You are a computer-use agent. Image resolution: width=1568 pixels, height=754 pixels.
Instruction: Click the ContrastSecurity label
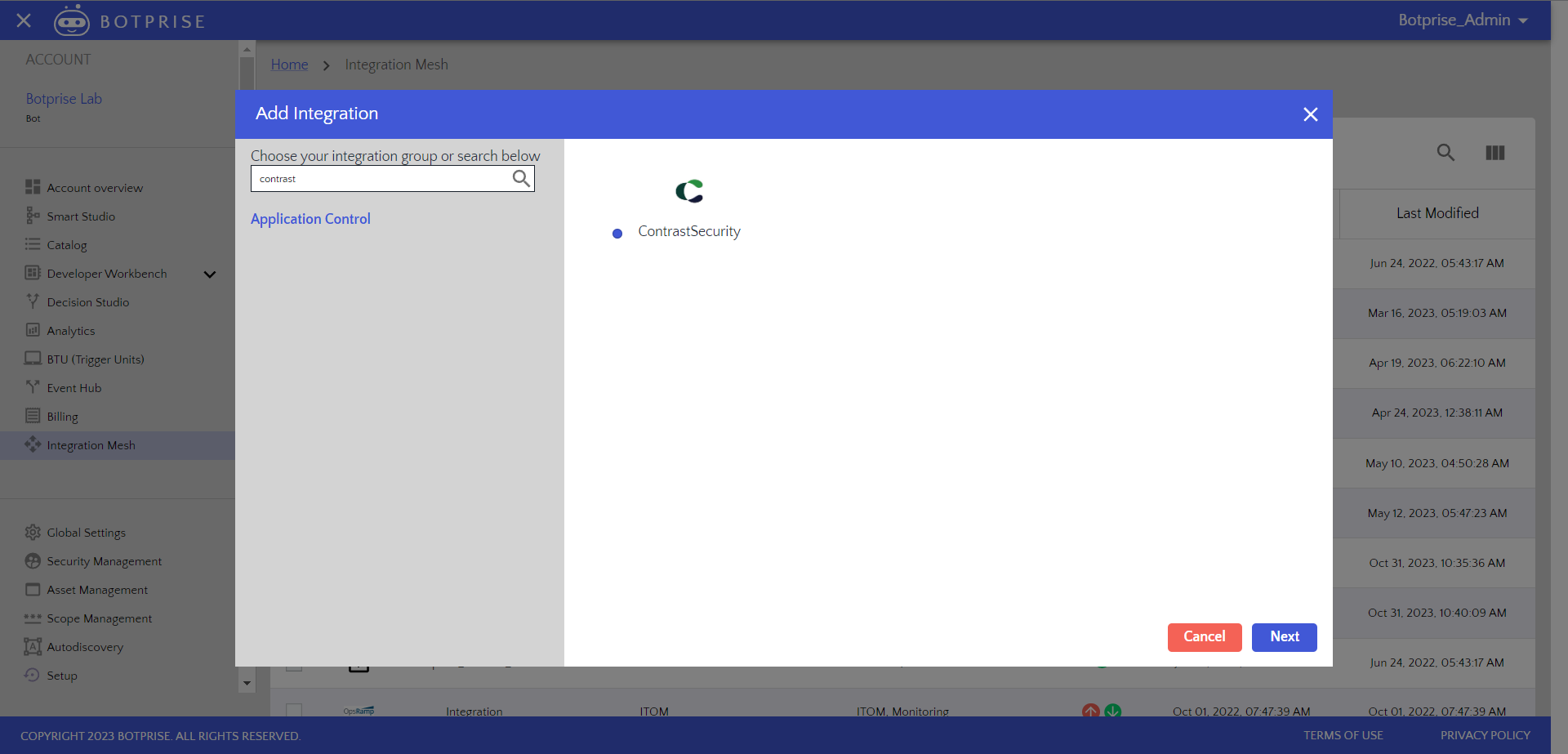pyautogui.click(x=689, y=231)
